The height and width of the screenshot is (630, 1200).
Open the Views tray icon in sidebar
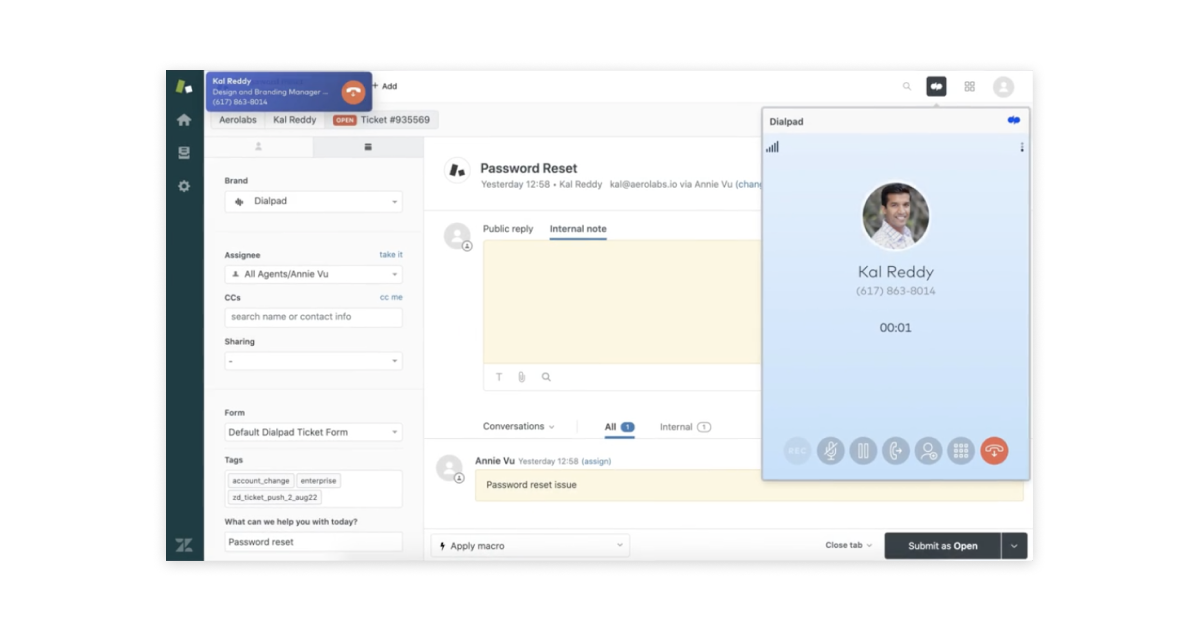pos(184,153)
